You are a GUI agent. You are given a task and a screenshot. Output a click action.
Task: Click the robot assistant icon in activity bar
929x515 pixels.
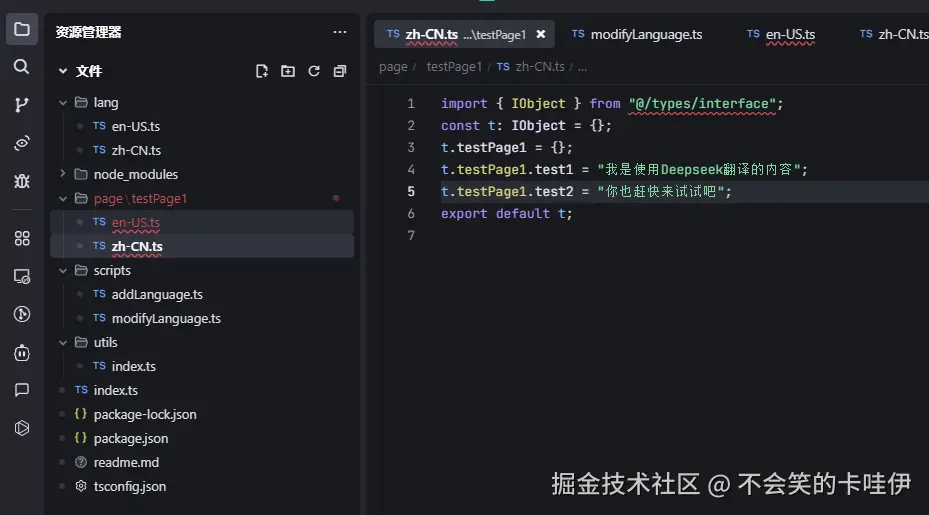22,353
